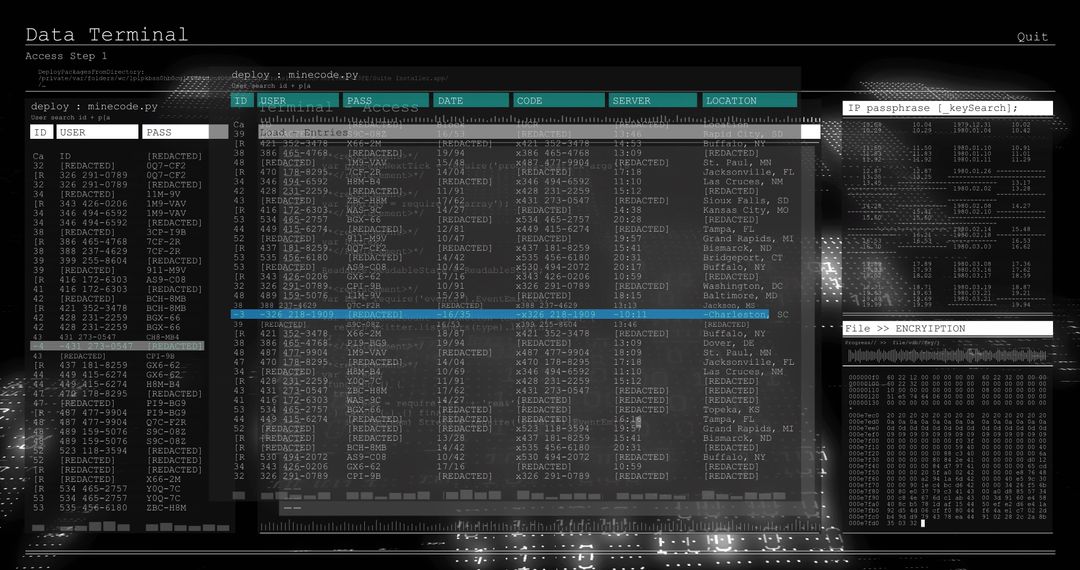
Task: Click deploy : minecode.py title in left panel
Action: tap(94, 107)
